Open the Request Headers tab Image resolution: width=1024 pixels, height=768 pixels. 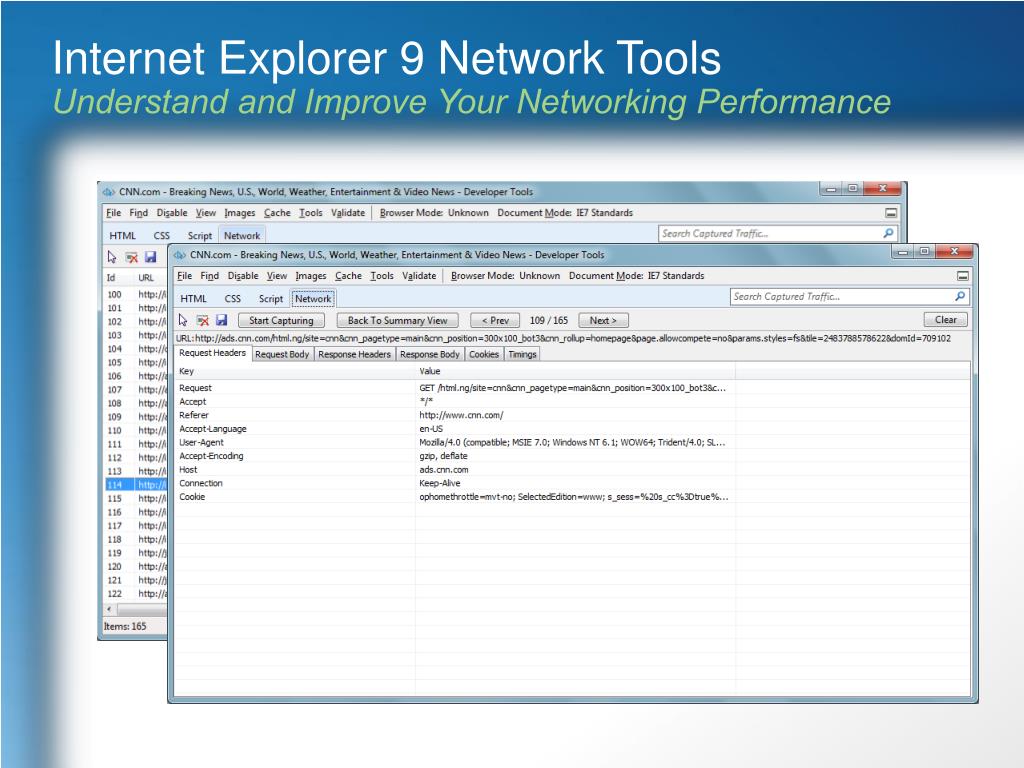[x=212, y=353]
